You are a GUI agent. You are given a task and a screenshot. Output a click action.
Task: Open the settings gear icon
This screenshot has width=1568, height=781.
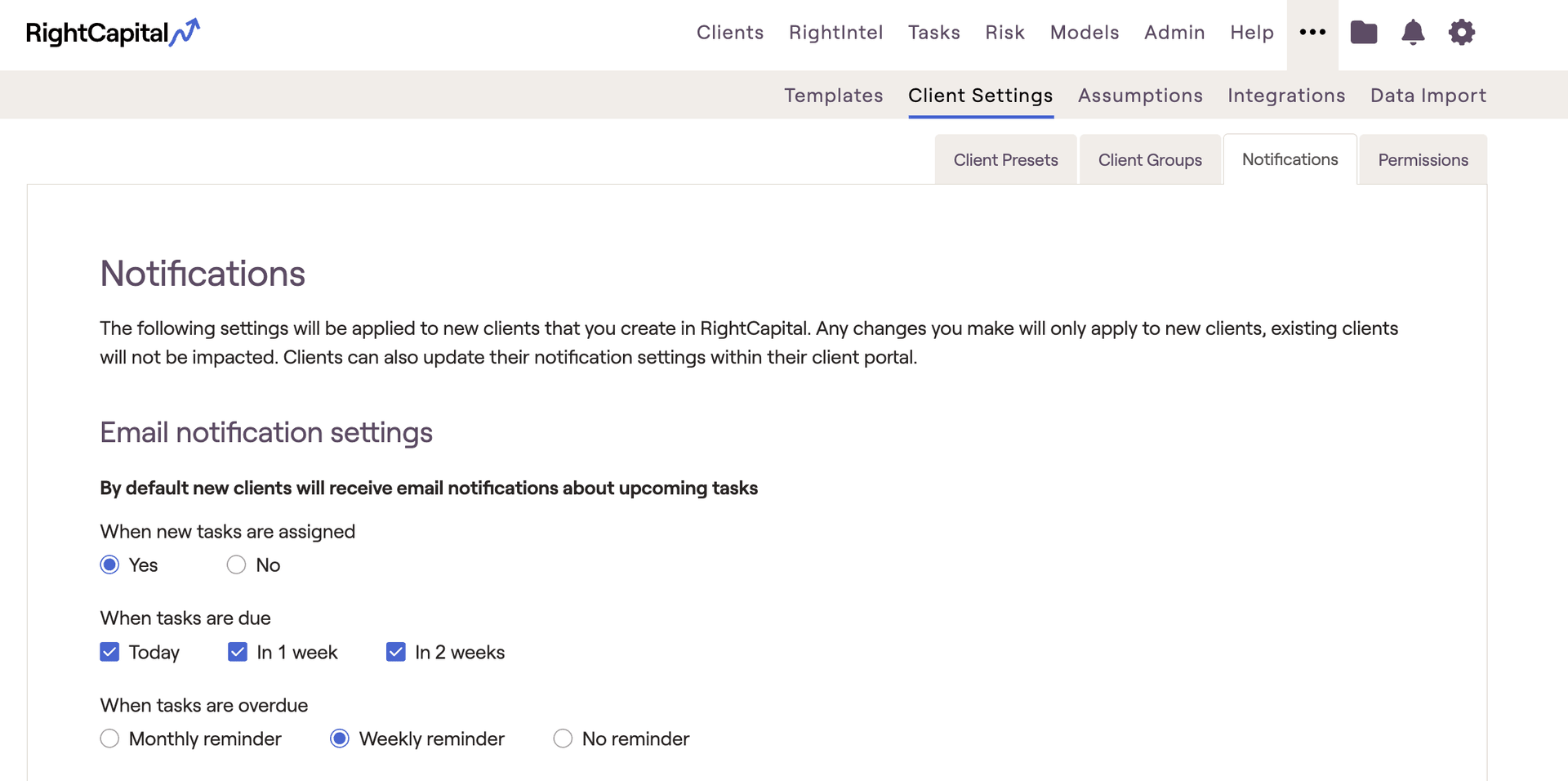tap(1461, 33)
